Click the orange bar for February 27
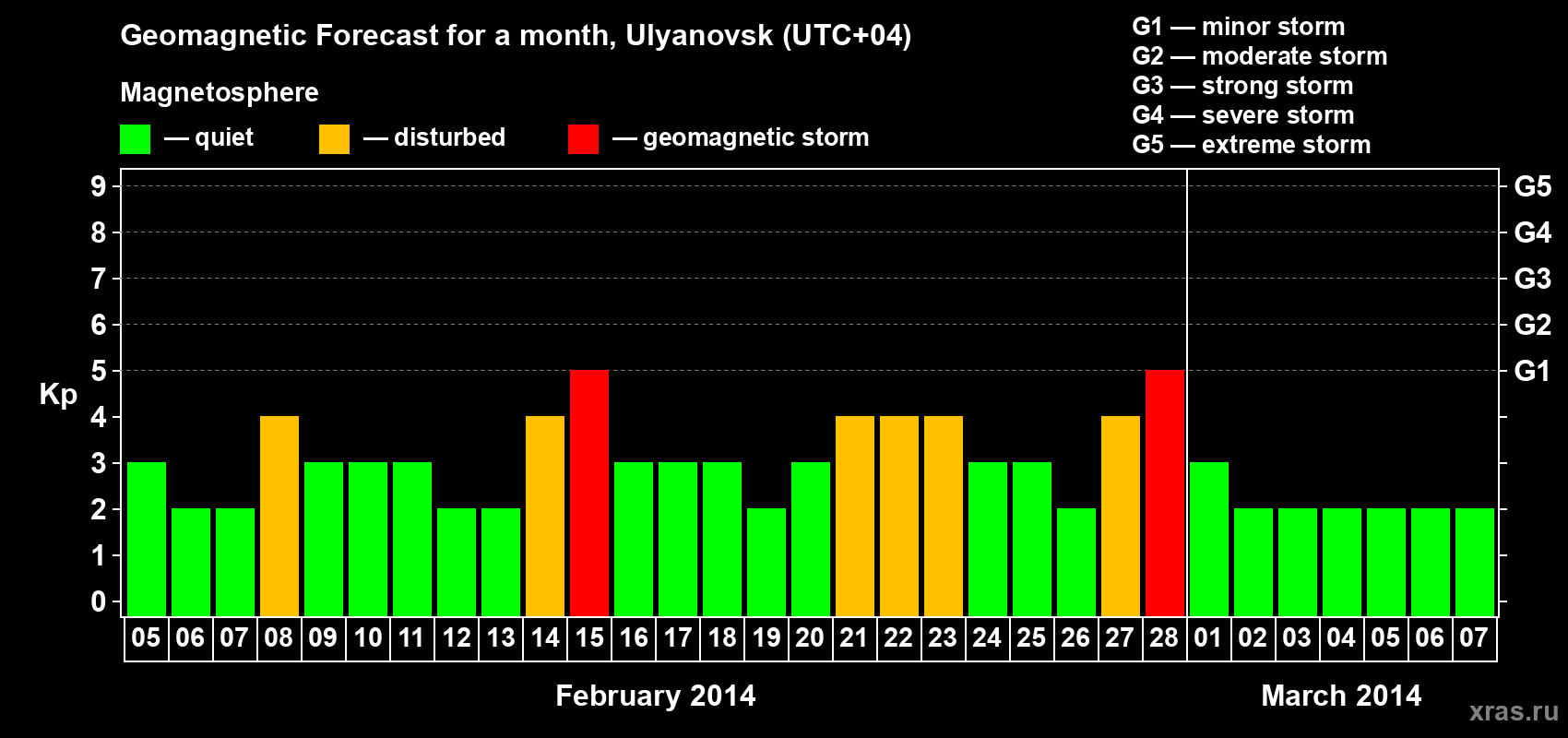 tap(1121, 517)
